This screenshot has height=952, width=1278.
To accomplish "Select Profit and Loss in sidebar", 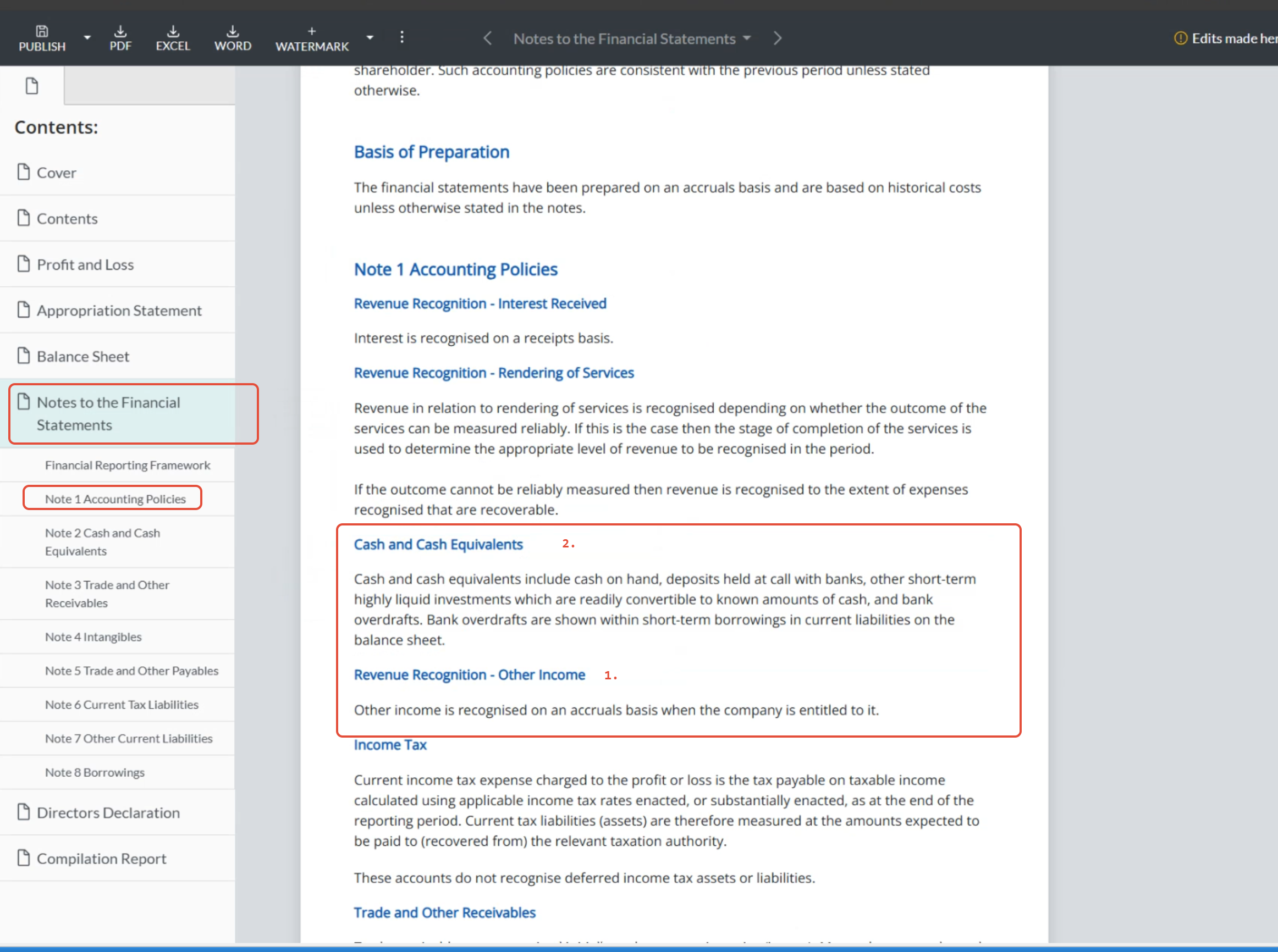I will [x=85, y=264].
